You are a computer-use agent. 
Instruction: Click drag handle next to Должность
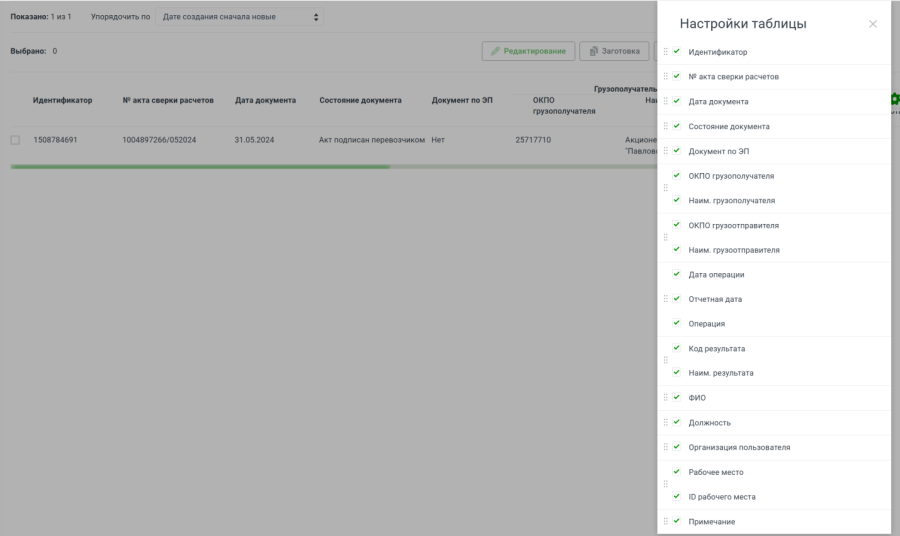[x=666, y=422]
